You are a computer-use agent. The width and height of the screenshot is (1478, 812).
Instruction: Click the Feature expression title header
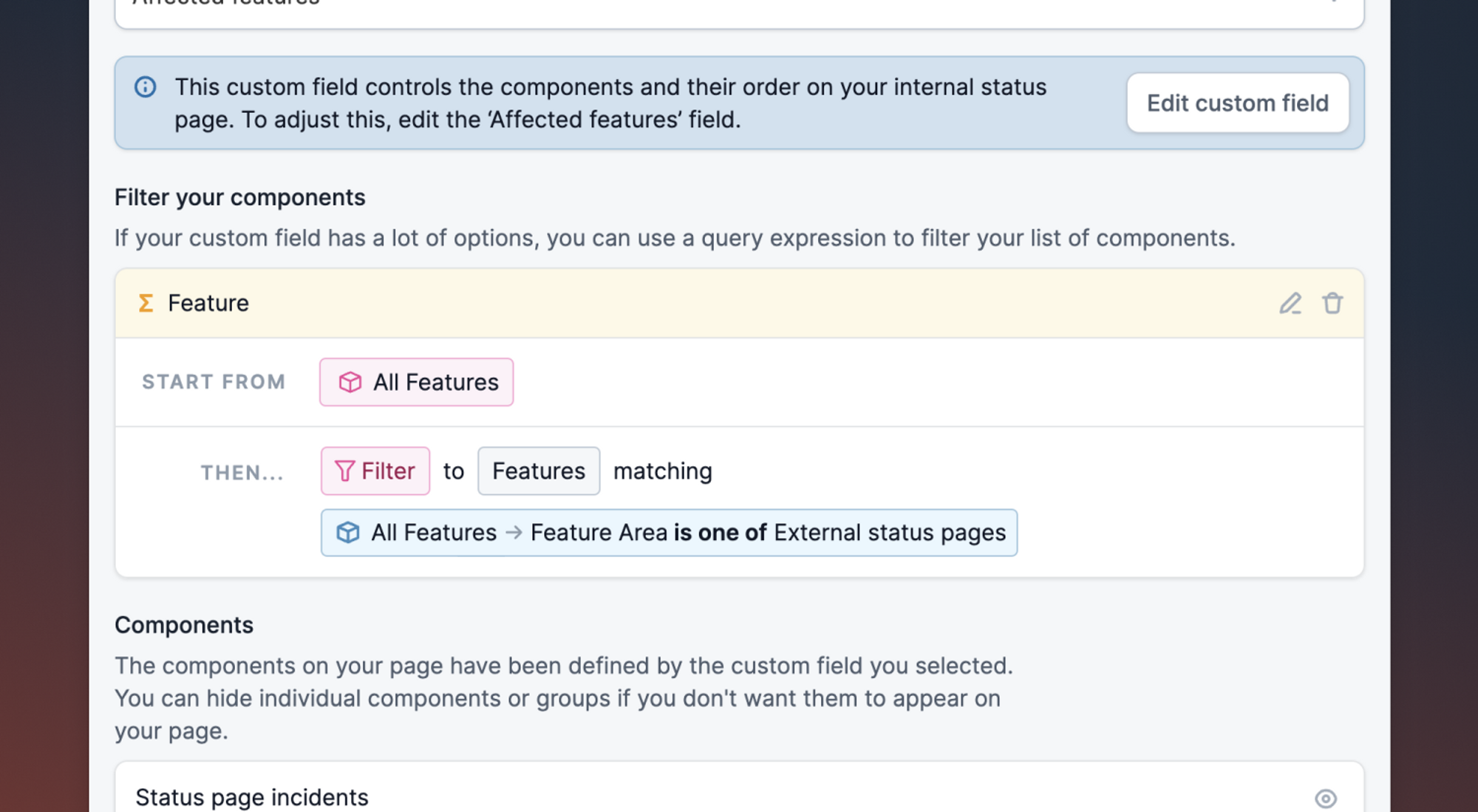coord(208,303)
